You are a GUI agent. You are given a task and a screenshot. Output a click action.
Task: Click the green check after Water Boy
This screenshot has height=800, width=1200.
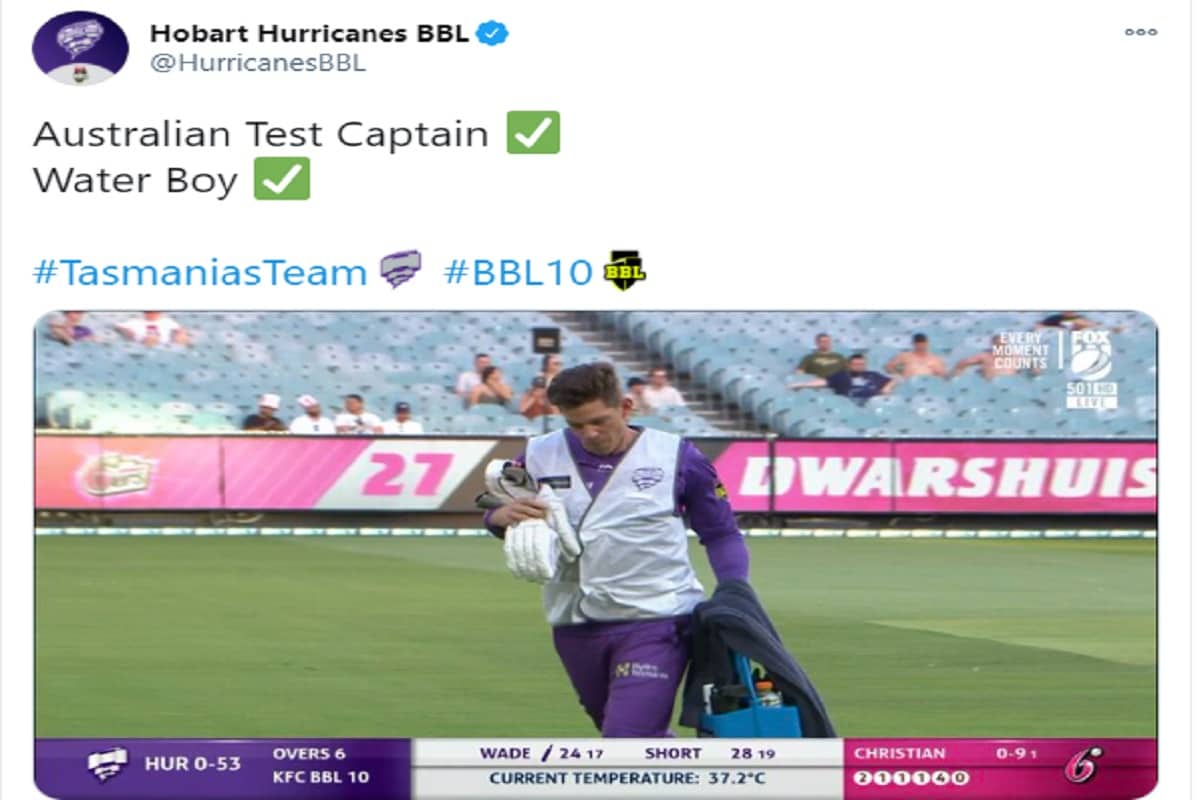pyautogui.click(x=282, y=179)
